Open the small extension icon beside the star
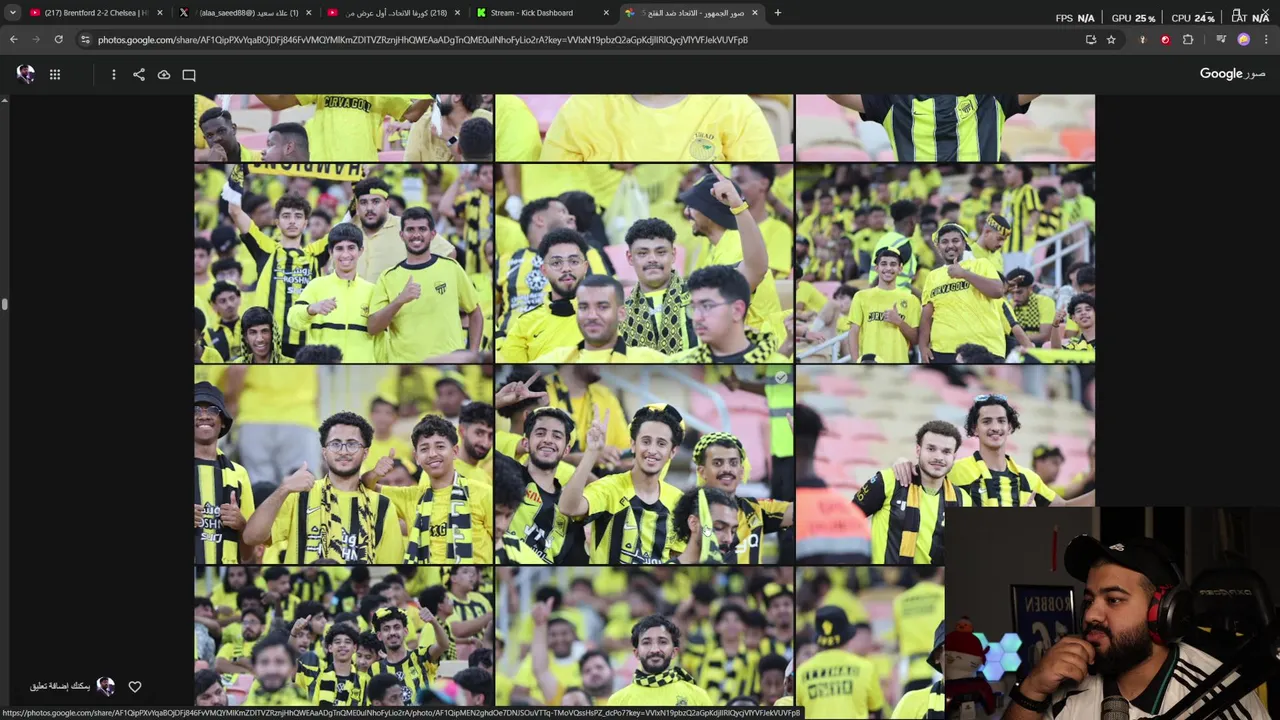Screen dimensions: 1280x720 point(1142,40)
